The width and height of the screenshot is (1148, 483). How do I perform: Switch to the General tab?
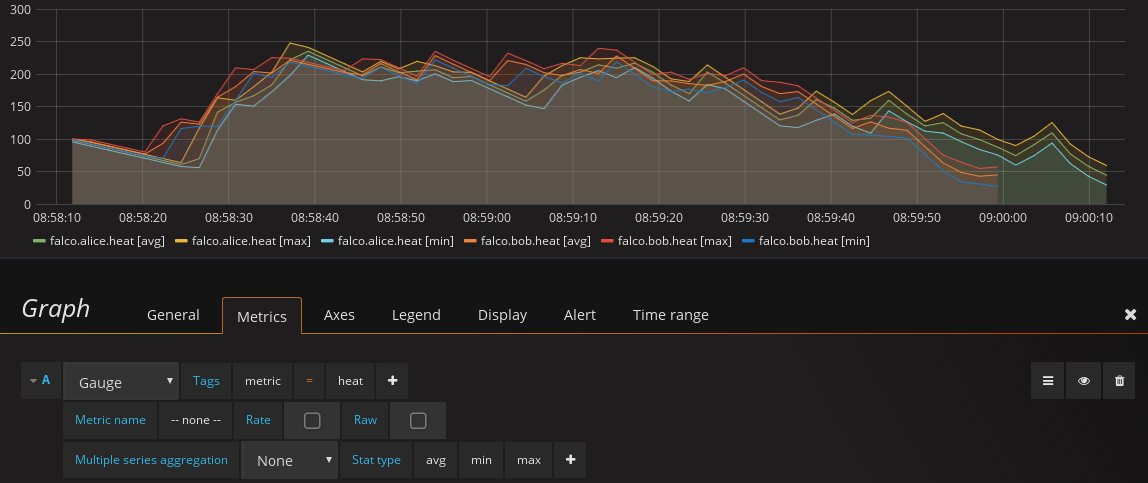[x=173, y=315]
